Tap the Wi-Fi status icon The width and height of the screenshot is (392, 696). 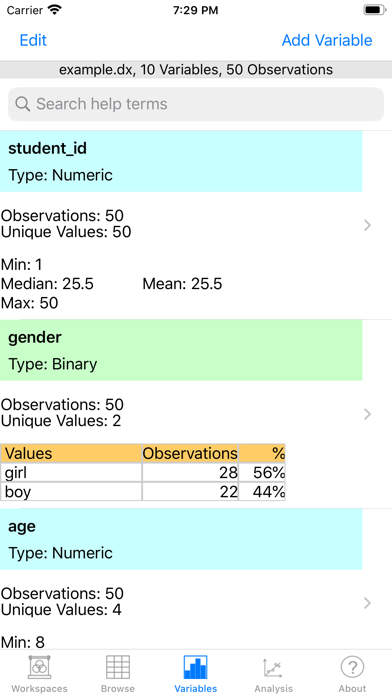click(55, 10)
